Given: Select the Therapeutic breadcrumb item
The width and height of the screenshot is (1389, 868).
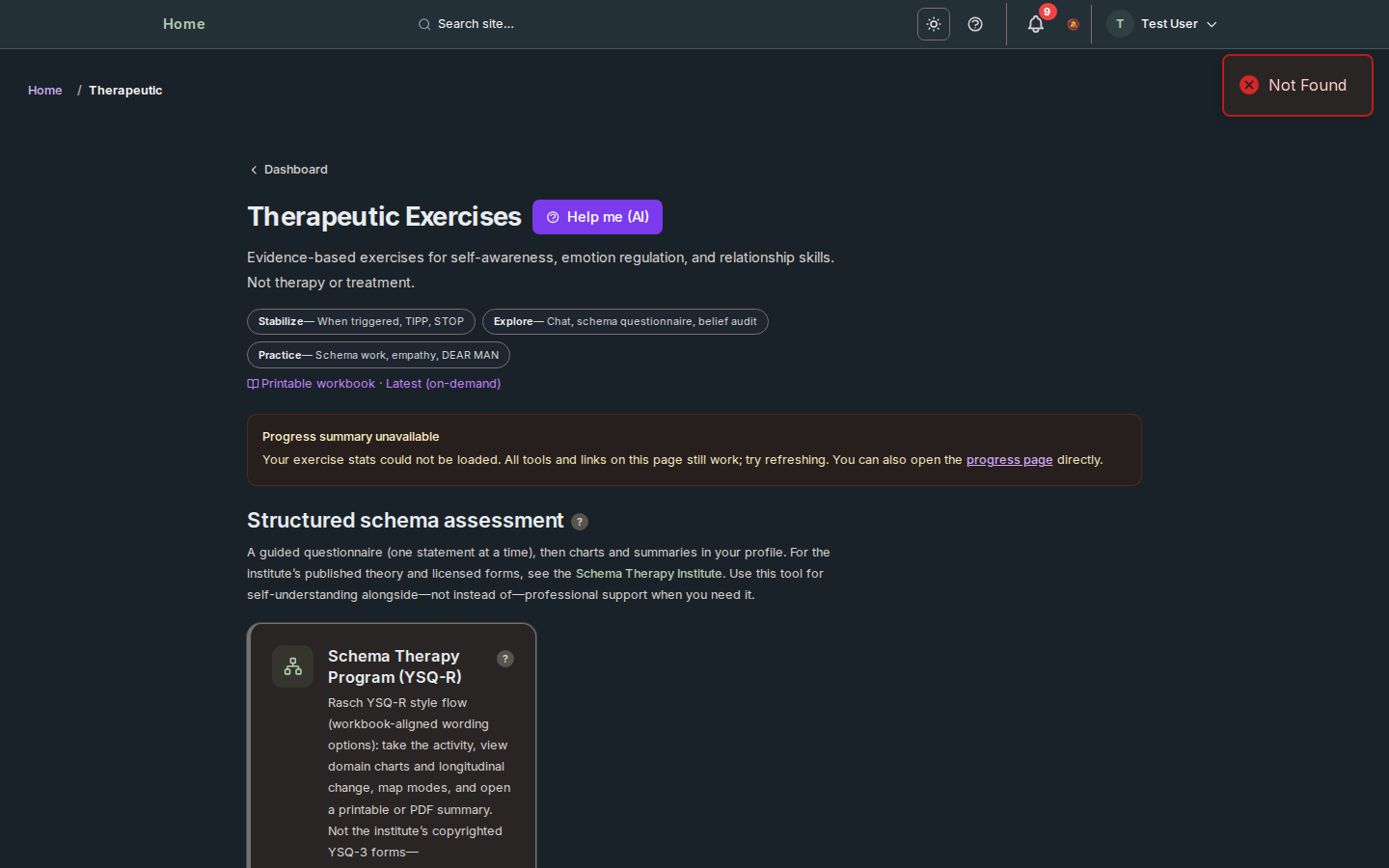Looking at the screenshot, I should pos(125,90).
